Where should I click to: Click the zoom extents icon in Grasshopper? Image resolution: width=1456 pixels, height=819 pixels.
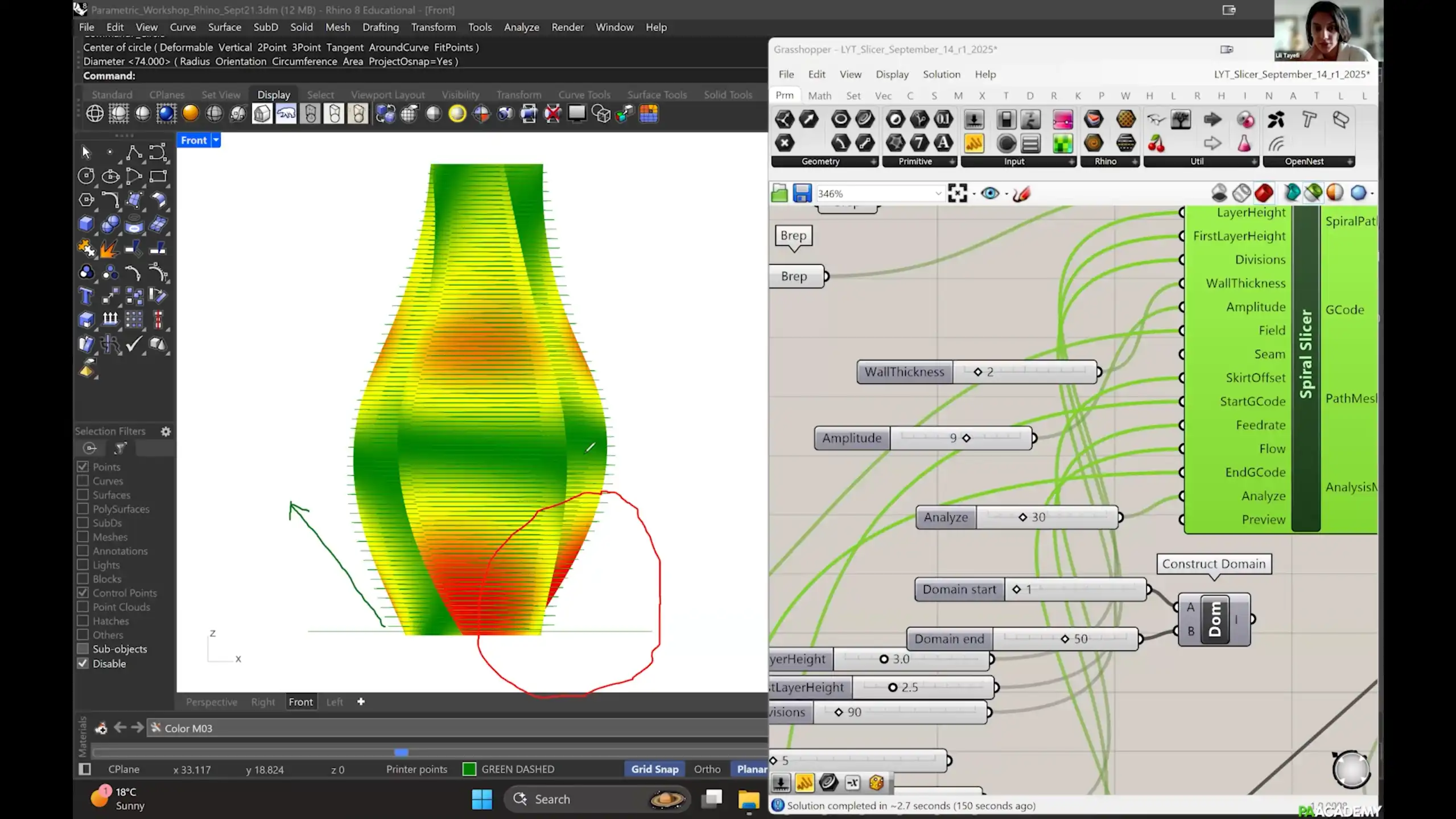(958, 194)
